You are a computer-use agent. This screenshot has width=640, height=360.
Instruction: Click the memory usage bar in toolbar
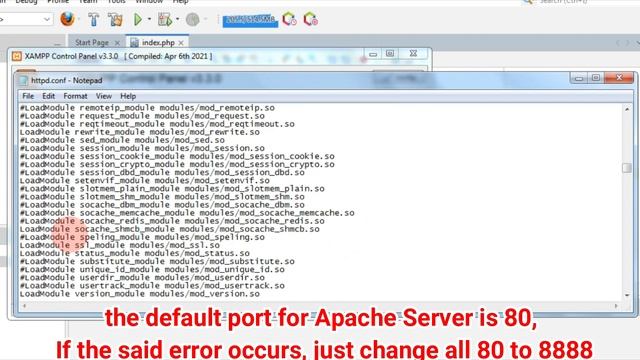coord(250,20)
